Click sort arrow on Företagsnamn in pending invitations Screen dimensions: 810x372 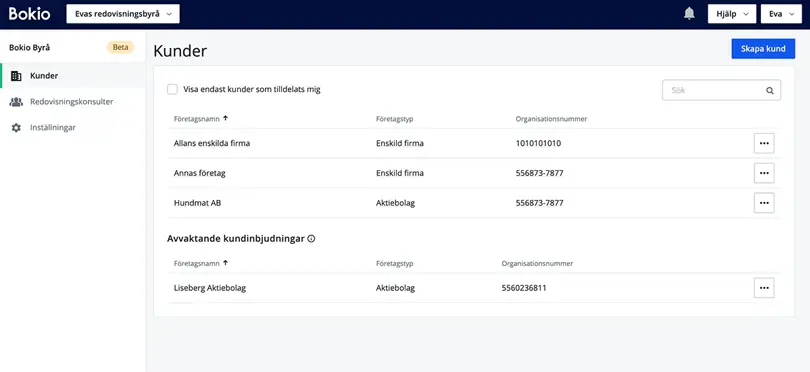tap(225, 263)
